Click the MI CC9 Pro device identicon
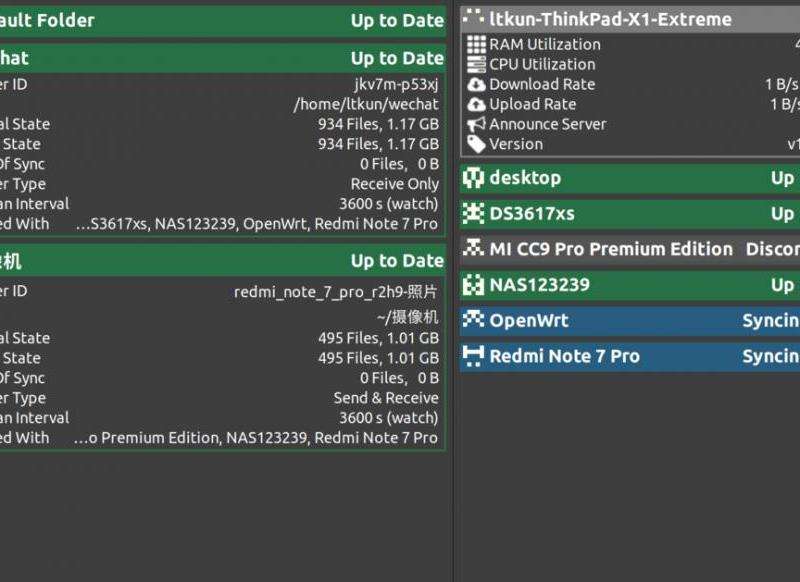Screen dimensions: 800x582 473,249
